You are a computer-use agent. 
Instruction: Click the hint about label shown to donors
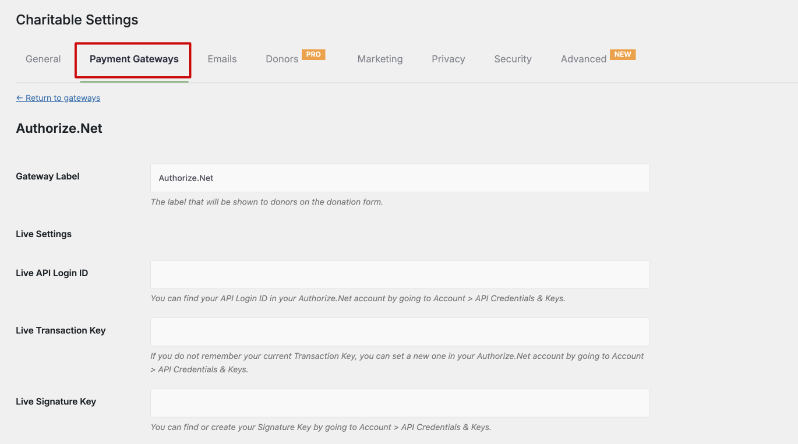coord(267,202)
